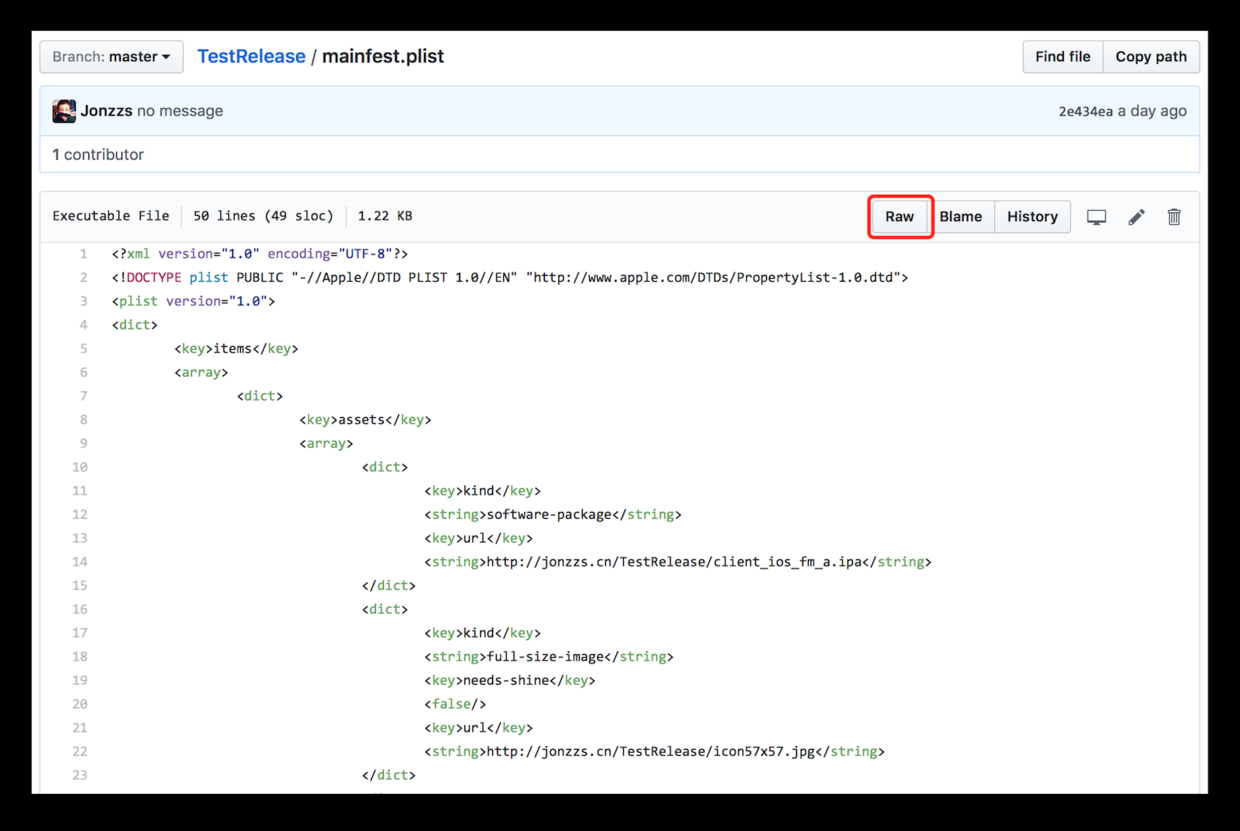Open the Blame view

(x=960, y=217)
